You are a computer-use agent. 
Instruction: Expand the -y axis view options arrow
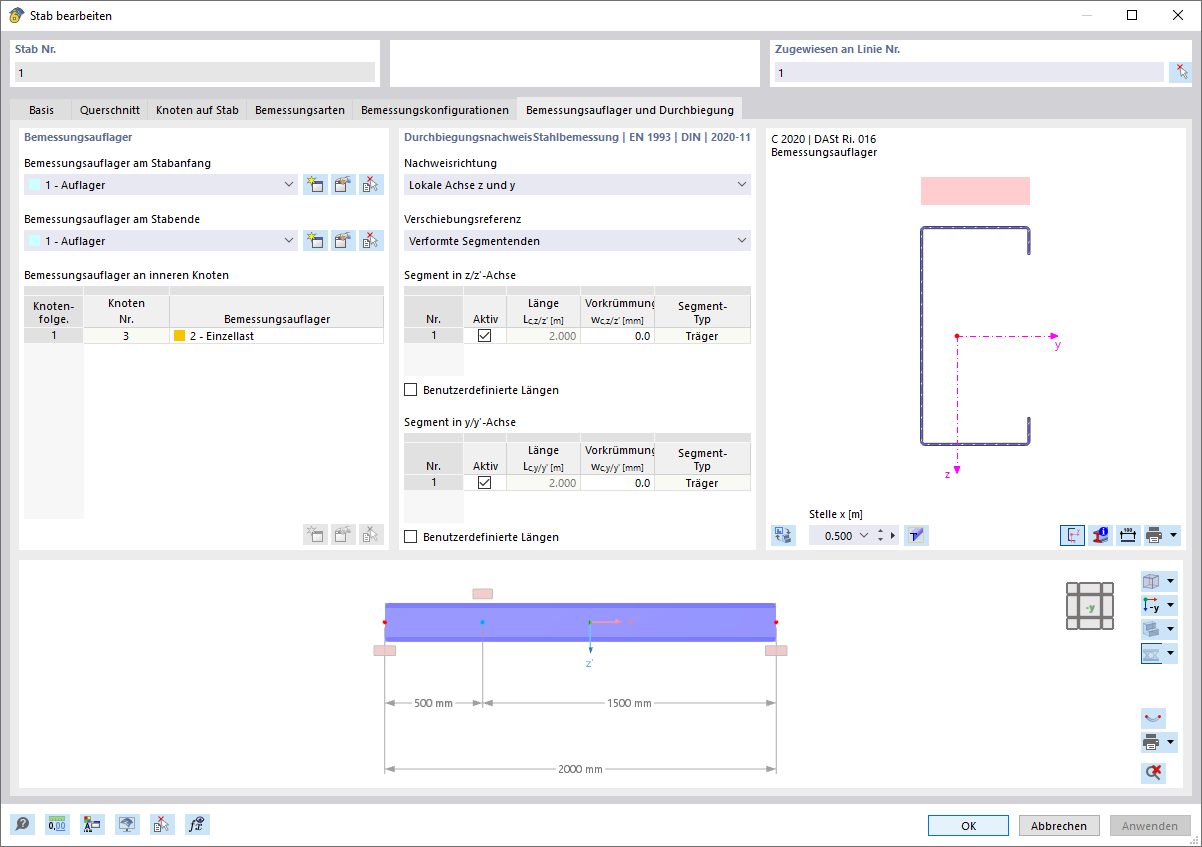pyautogui.click(x=1171, y=605)
